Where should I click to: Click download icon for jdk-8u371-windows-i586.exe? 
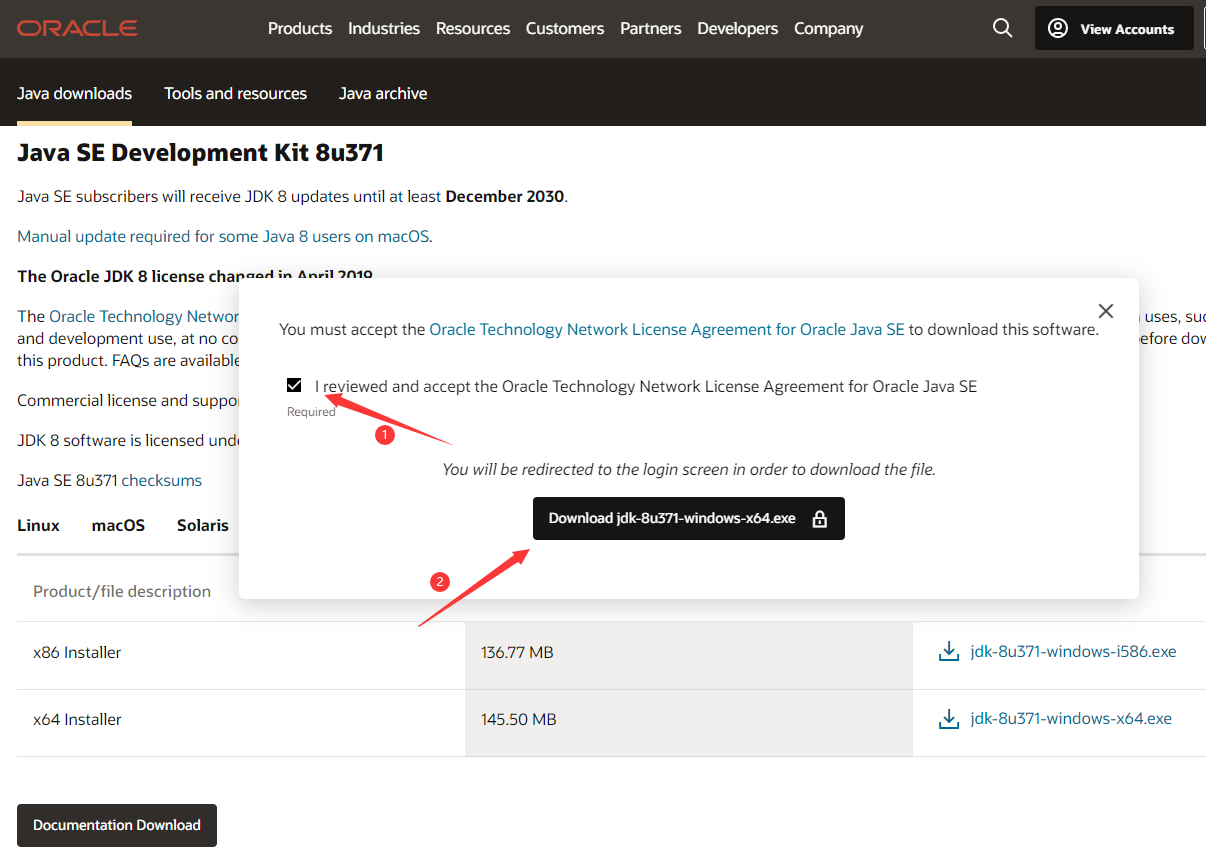948,652
